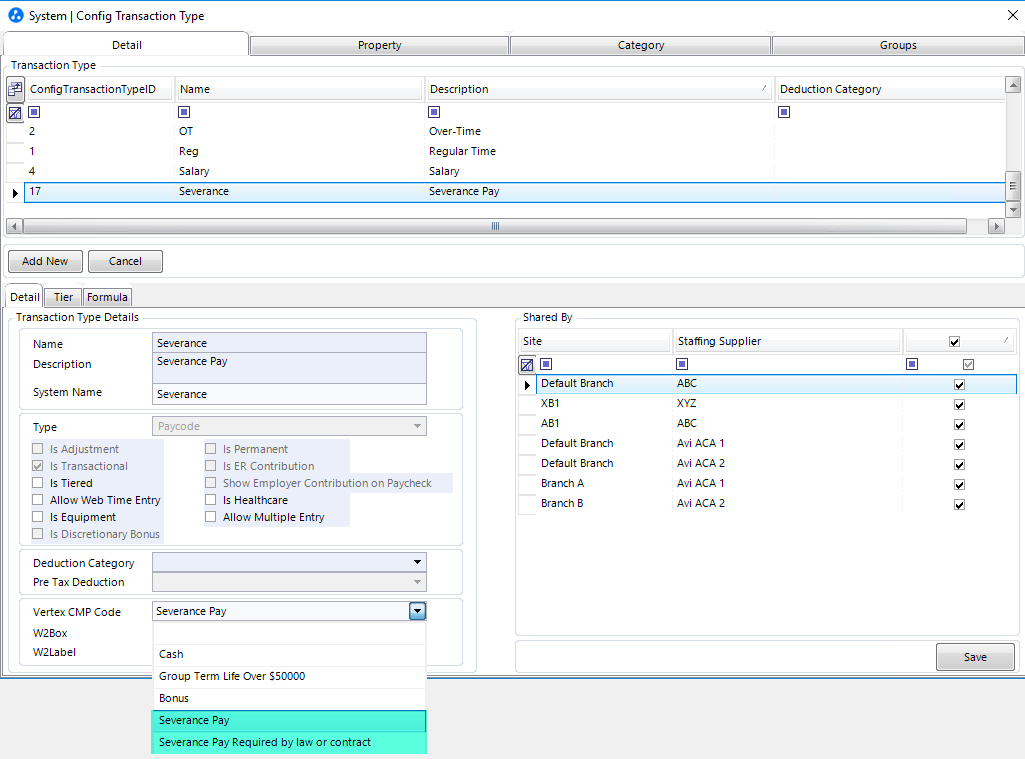Image resolution: width=1025 pixels, height=759 pixels.
Task: Click the vertical scrollbar thumb of Transaction Type grid
Action: 1013,186
